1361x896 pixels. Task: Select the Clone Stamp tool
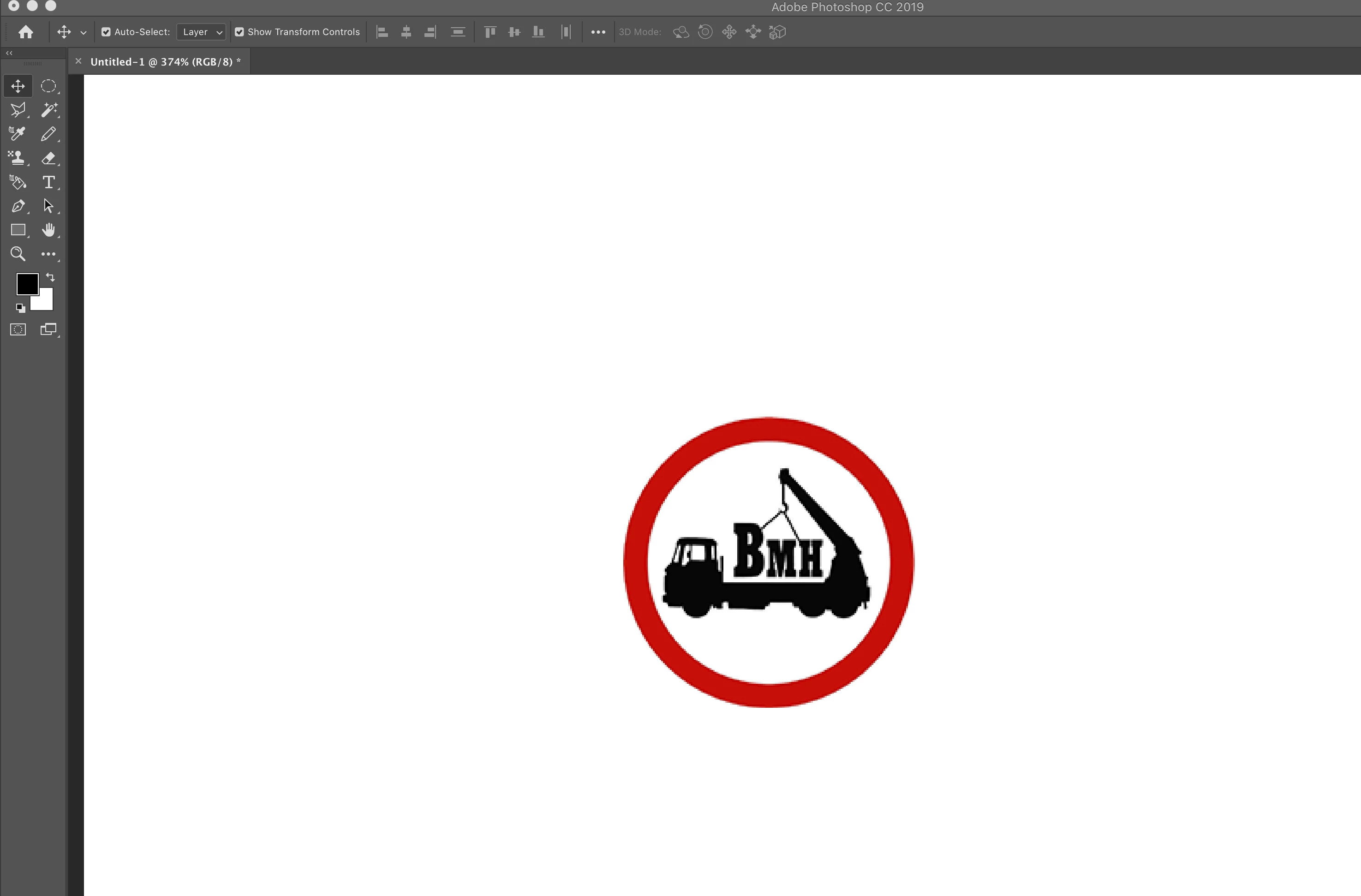point(18,158)
